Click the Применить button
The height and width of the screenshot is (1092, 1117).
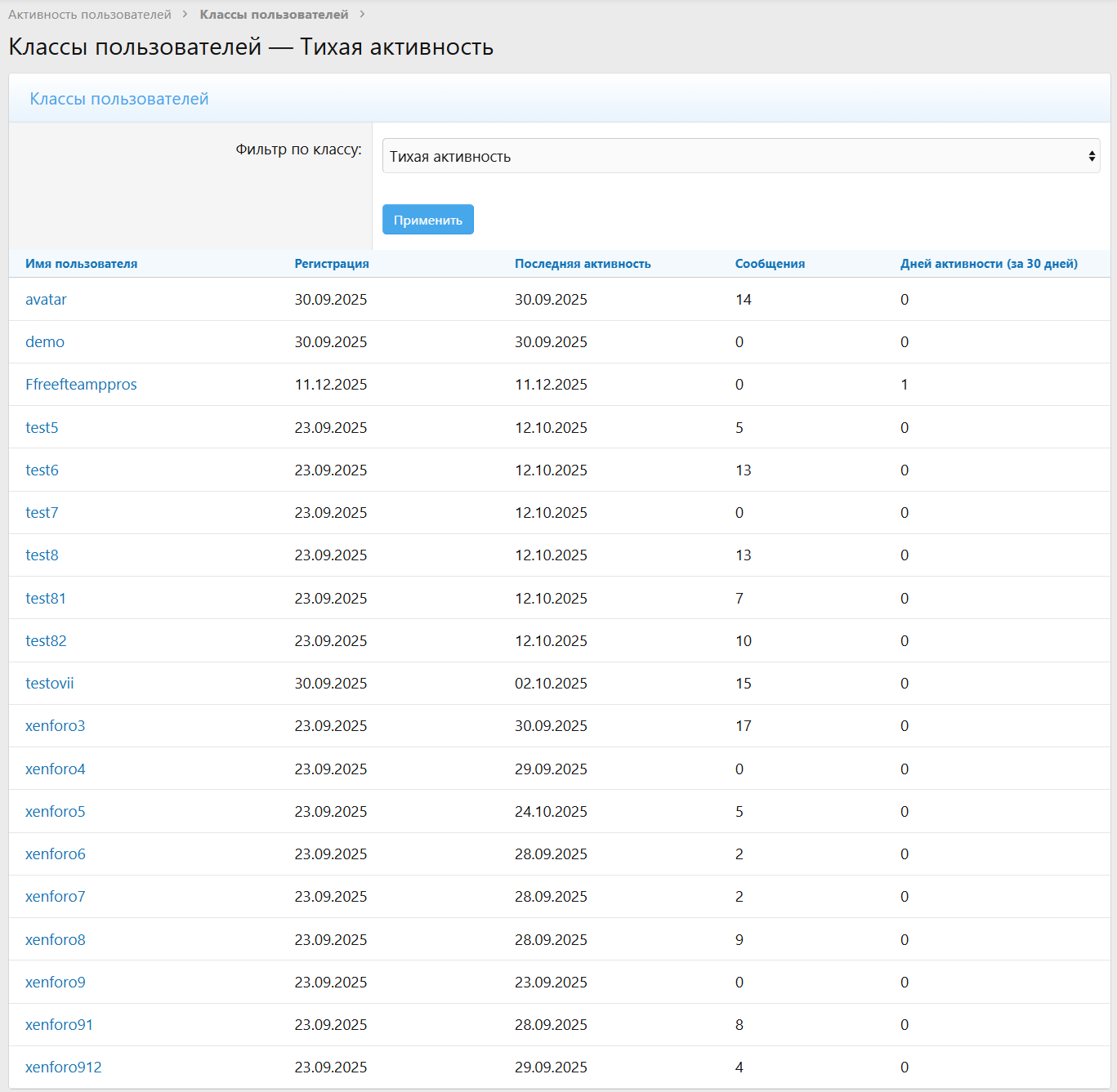pyautogui.click(x=427, y=220)
